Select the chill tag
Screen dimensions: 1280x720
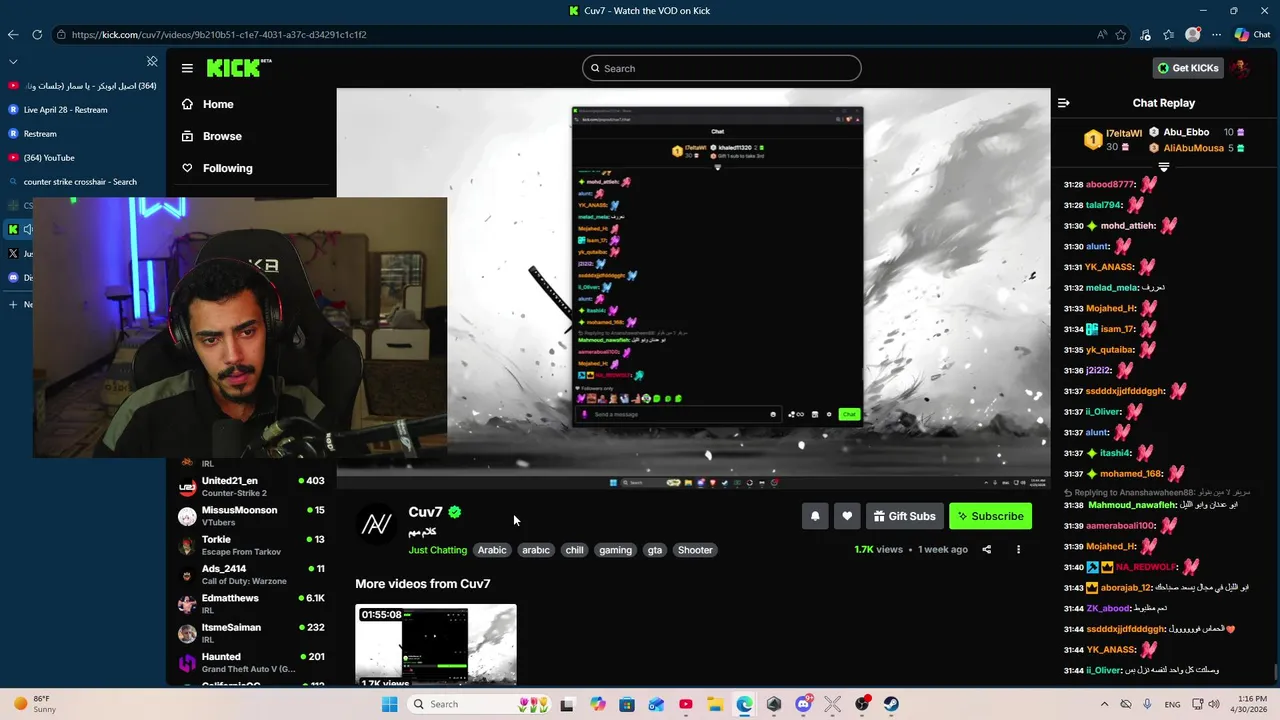point(574,550)
